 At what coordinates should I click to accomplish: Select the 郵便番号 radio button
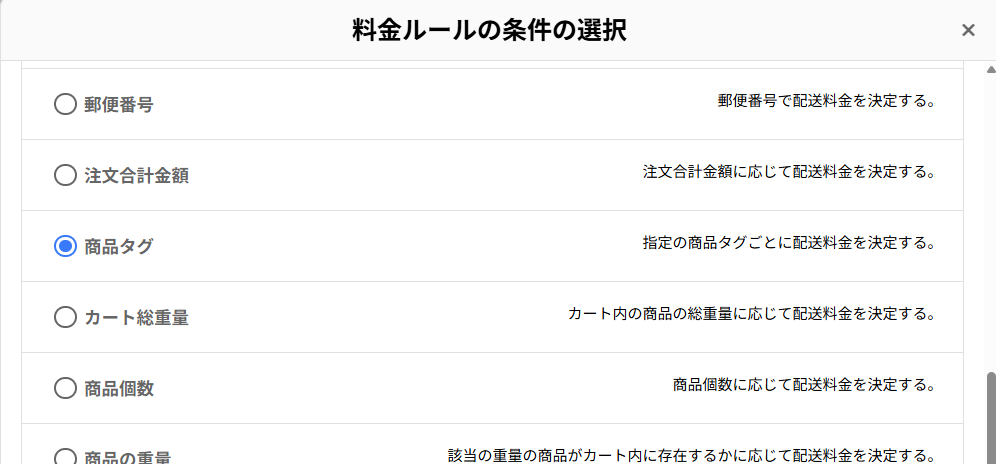pyautogui.click(x=65, y=104)
